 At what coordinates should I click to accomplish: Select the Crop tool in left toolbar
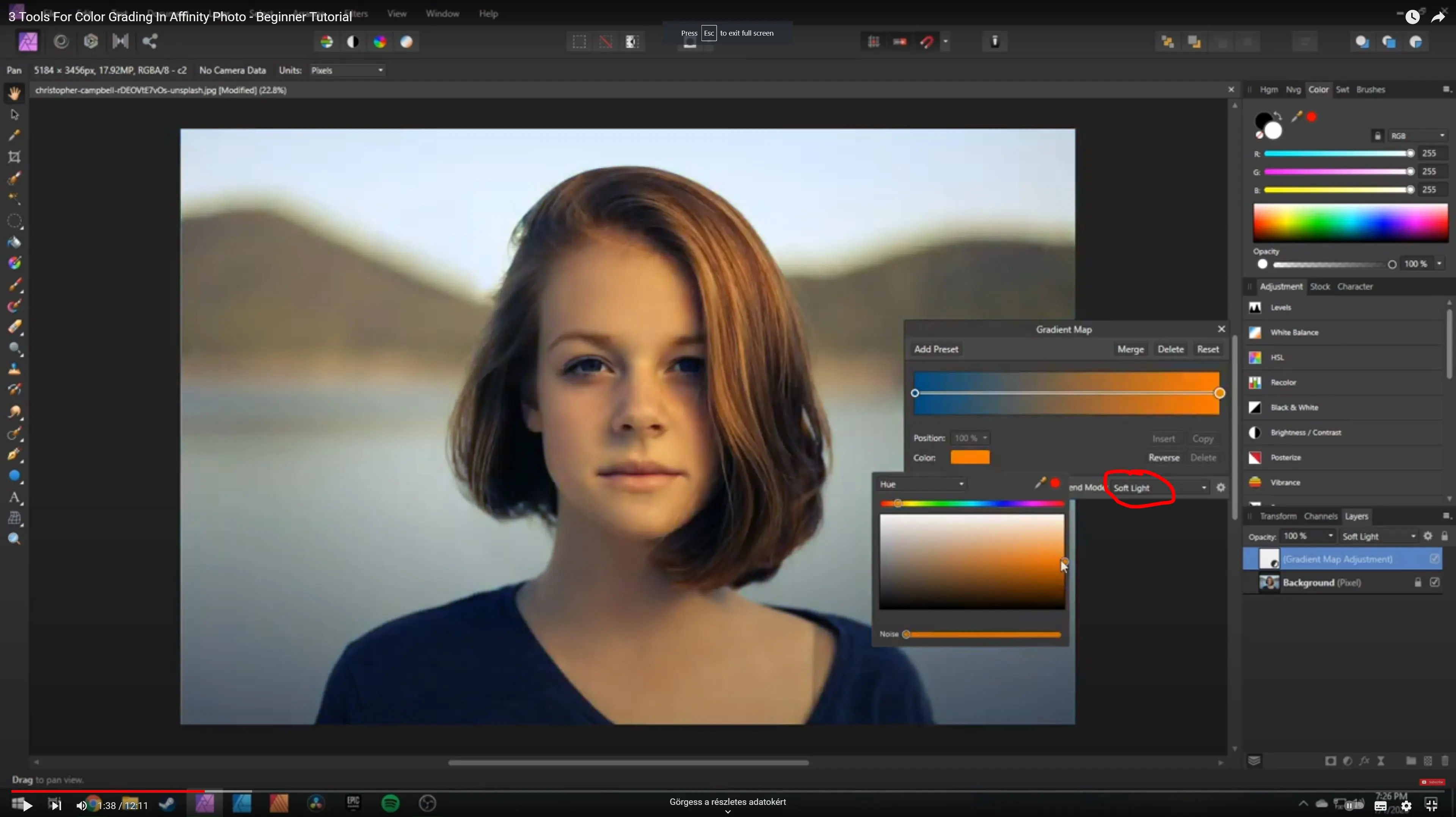14,157
